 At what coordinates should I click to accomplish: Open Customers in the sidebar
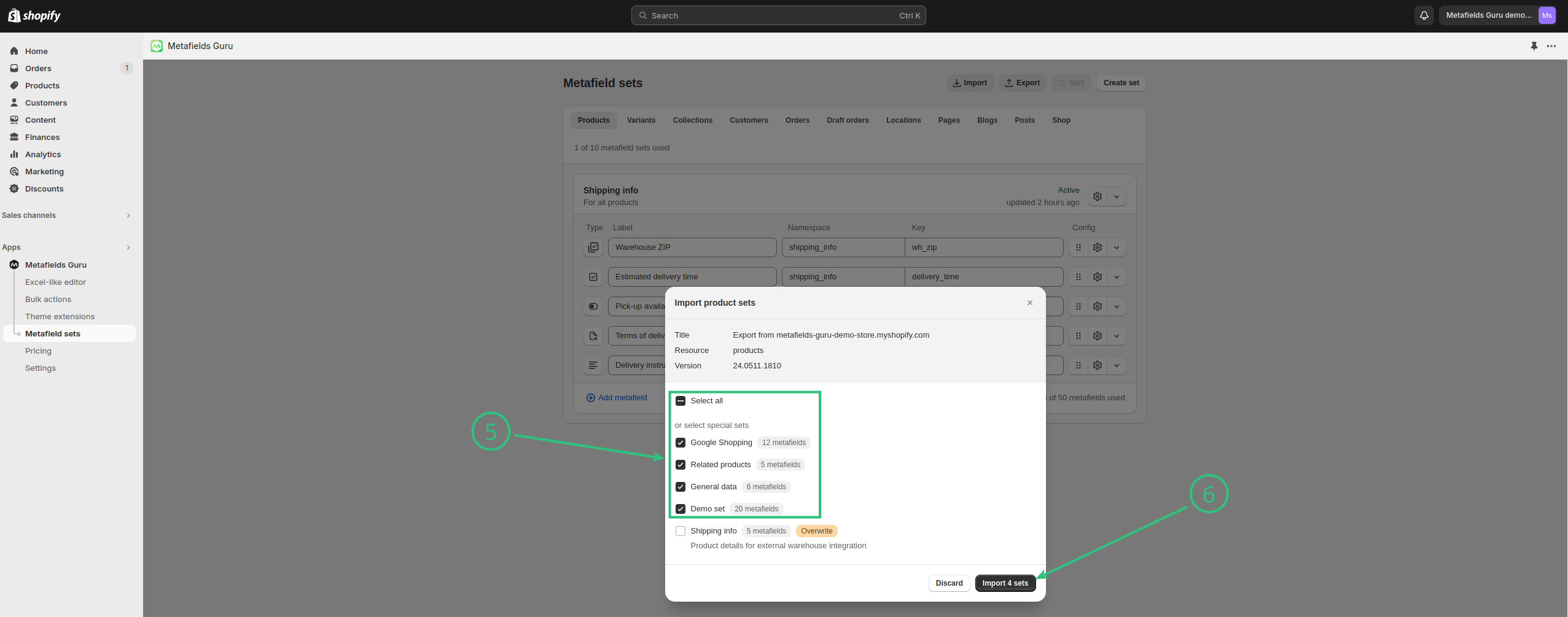coord(46,103)
